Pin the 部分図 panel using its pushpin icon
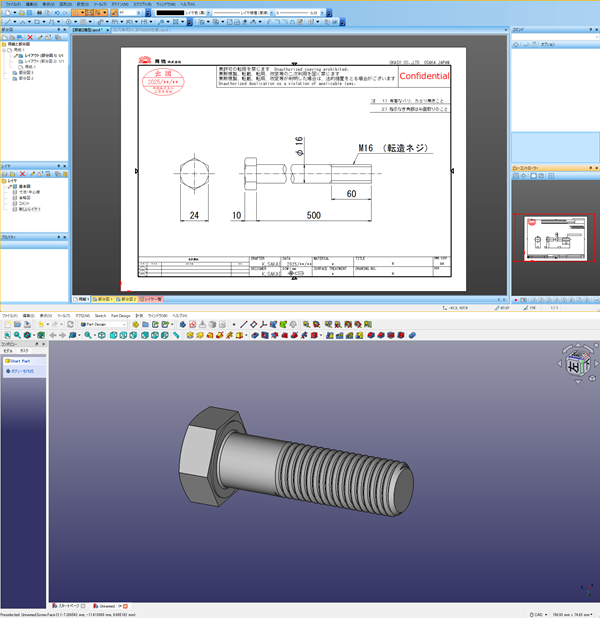 click(x=59, y=30)
